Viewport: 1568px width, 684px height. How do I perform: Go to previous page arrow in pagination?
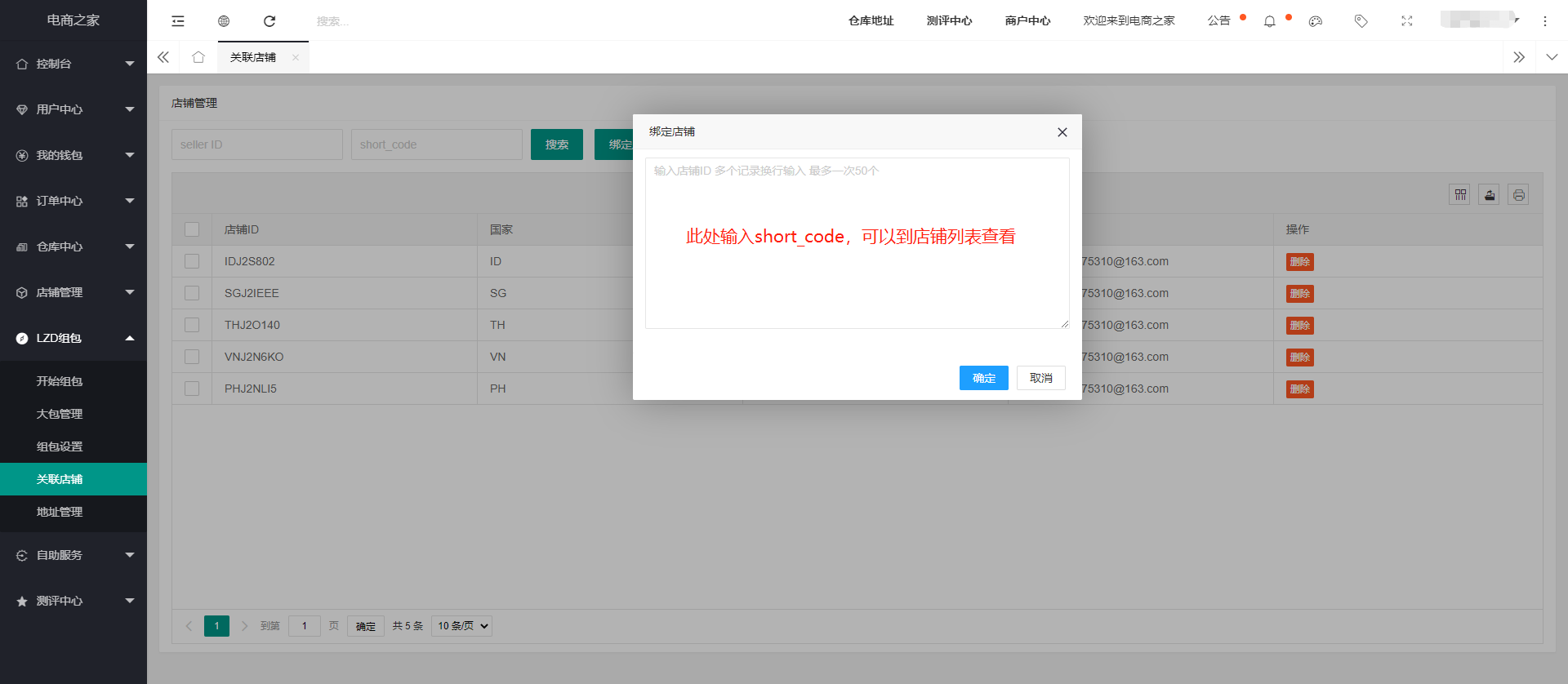tap(189, 626)
